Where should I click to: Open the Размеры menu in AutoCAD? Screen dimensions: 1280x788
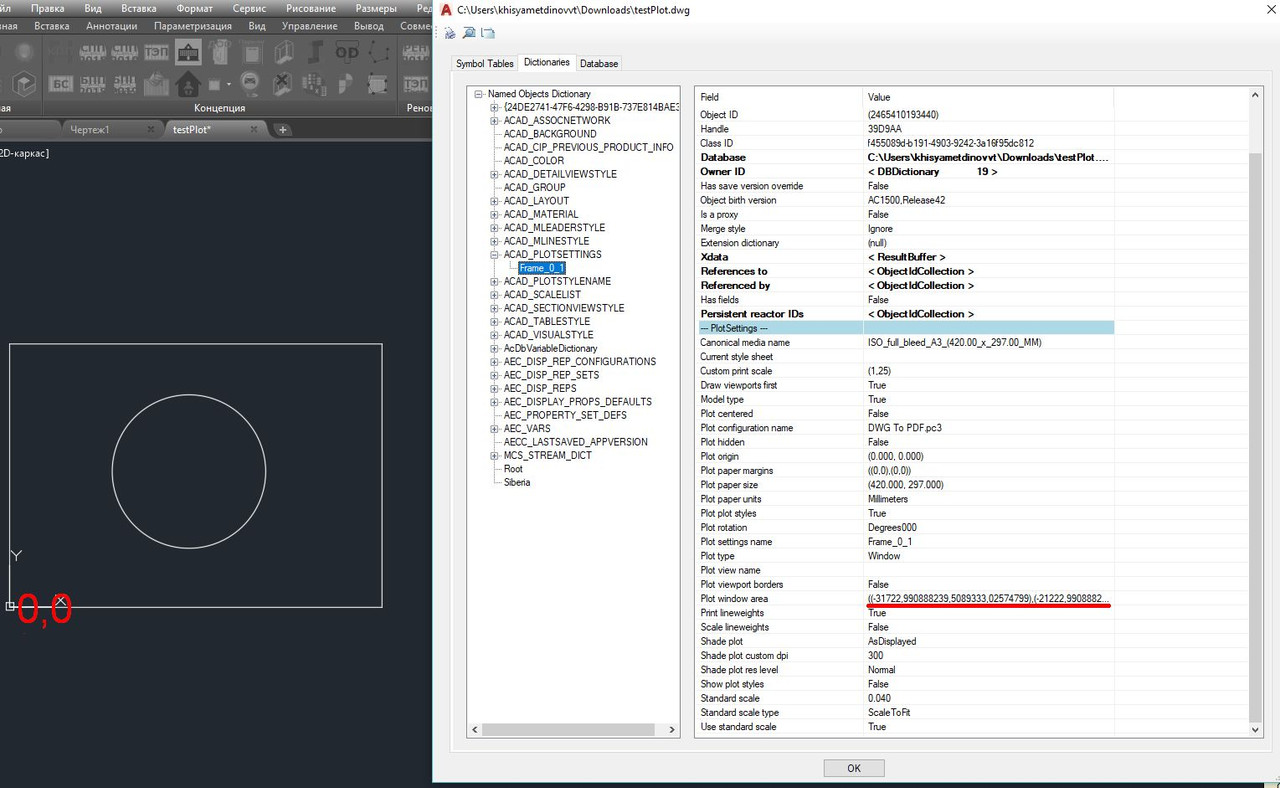(x=376, y=8)
